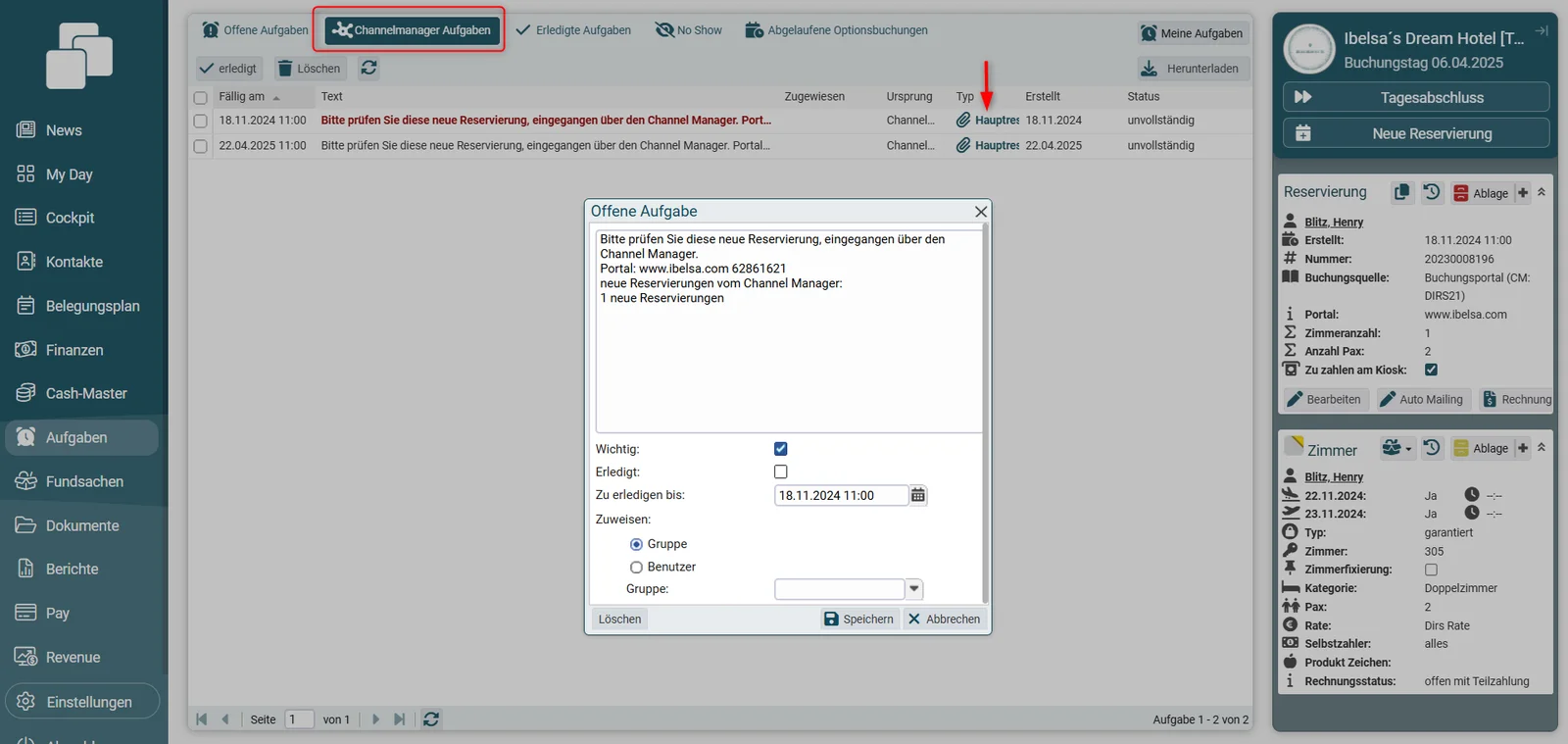1568x744 pixels.
Task: Collapse the right hotel panel arrow
Action: point(1542,31)
